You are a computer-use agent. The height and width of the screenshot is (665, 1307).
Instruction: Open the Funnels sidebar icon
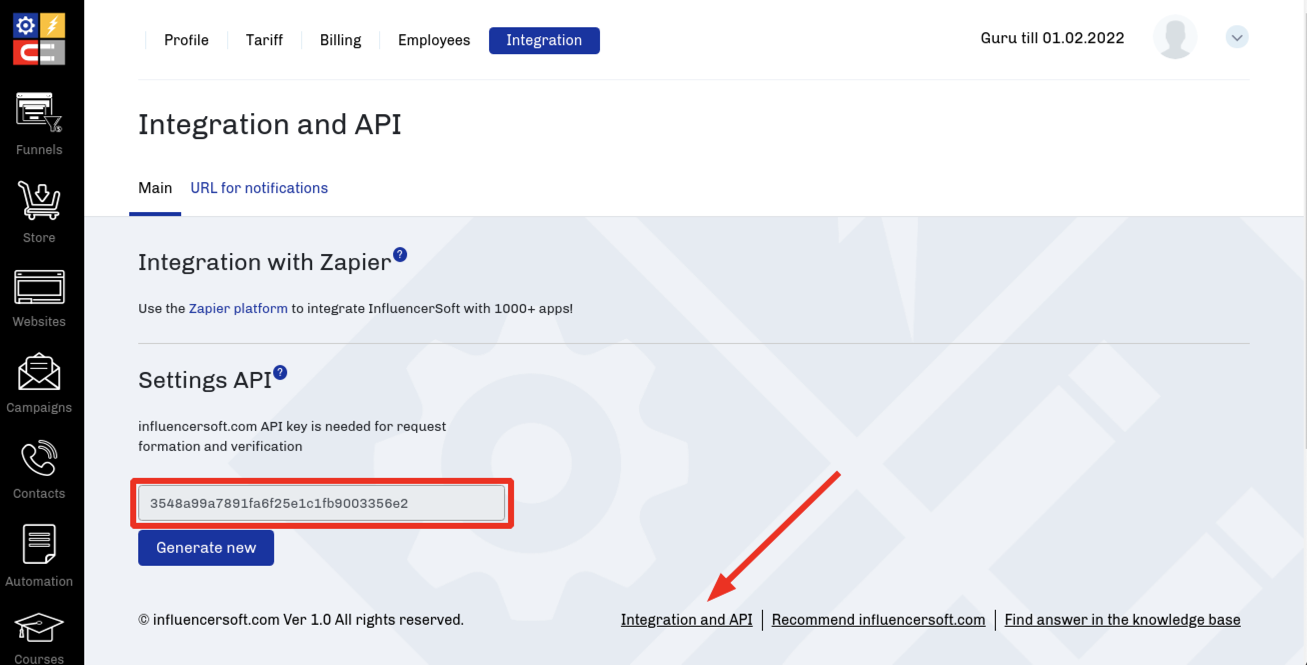39,113
